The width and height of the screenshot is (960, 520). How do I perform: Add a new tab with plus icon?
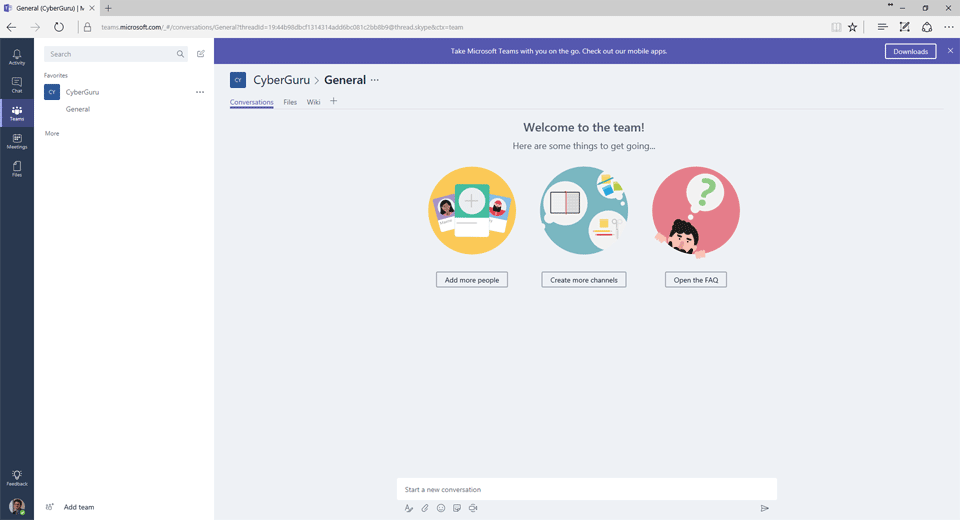click(x=334, y=101)
